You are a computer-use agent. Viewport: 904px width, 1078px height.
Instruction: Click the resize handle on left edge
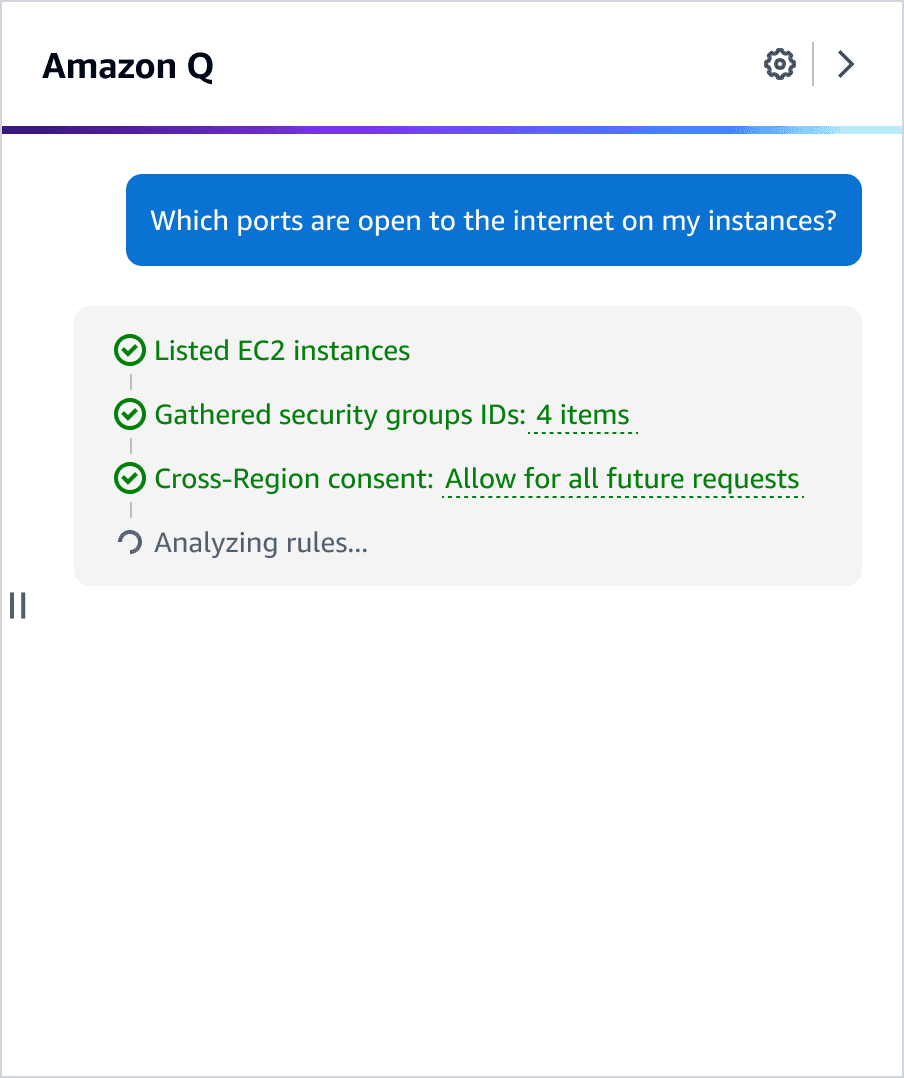(x=18, y=606)
